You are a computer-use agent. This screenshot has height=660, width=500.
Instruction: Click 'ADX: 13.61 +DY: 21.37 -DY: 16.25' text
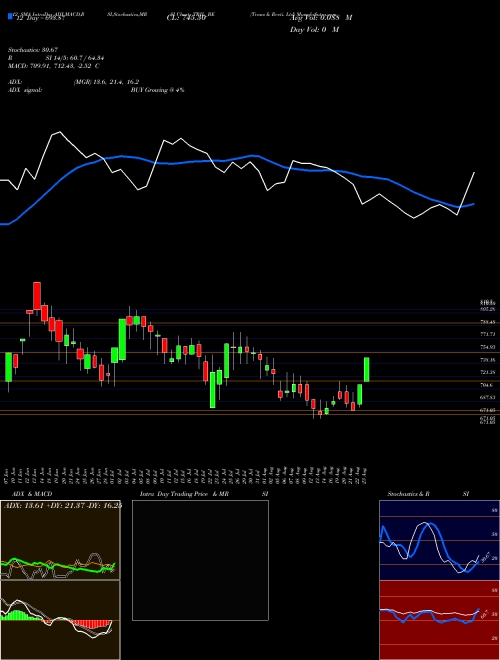[63, 506]
